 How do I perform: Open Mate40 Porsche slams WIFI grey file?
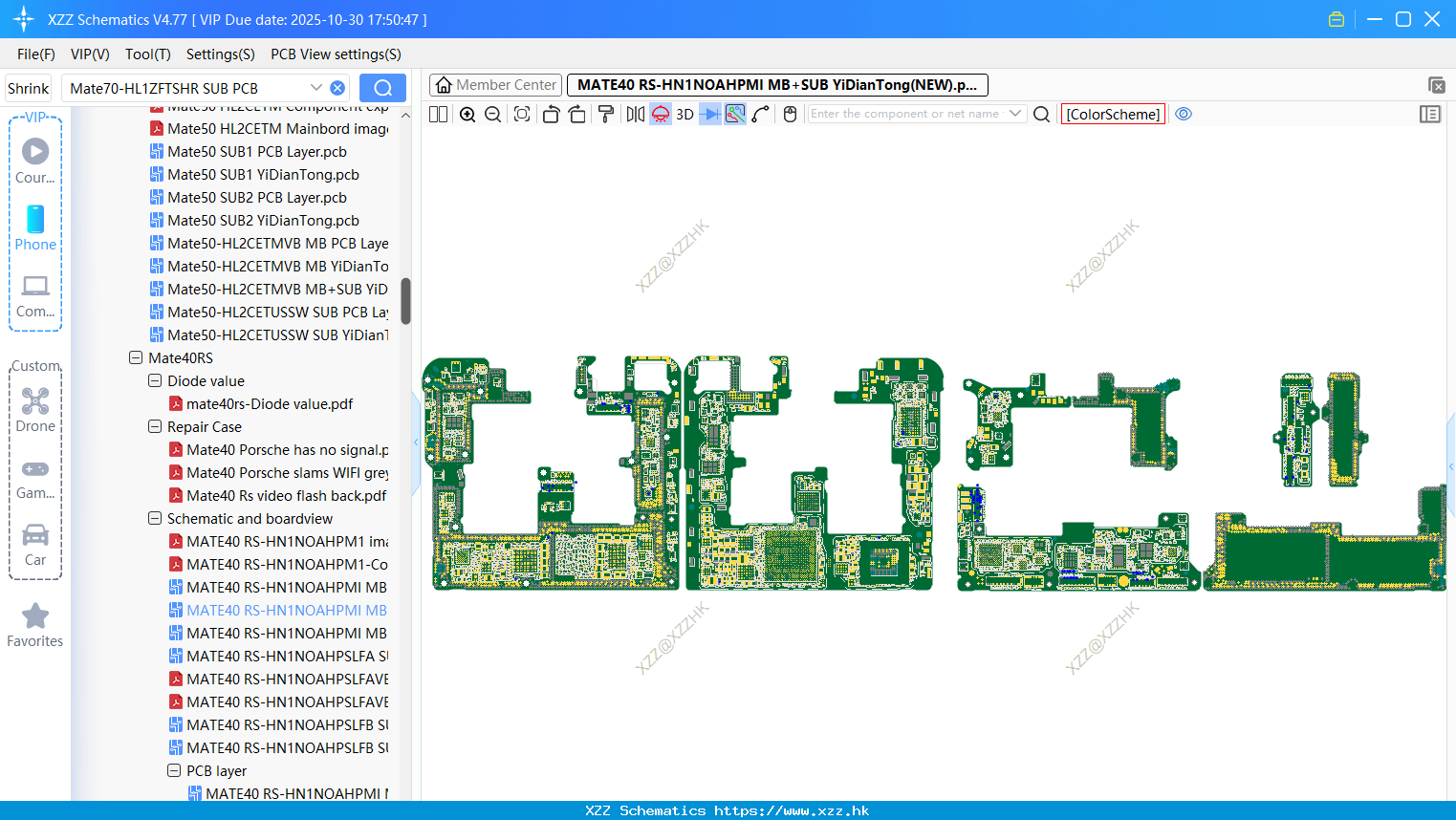pos(279,473)
